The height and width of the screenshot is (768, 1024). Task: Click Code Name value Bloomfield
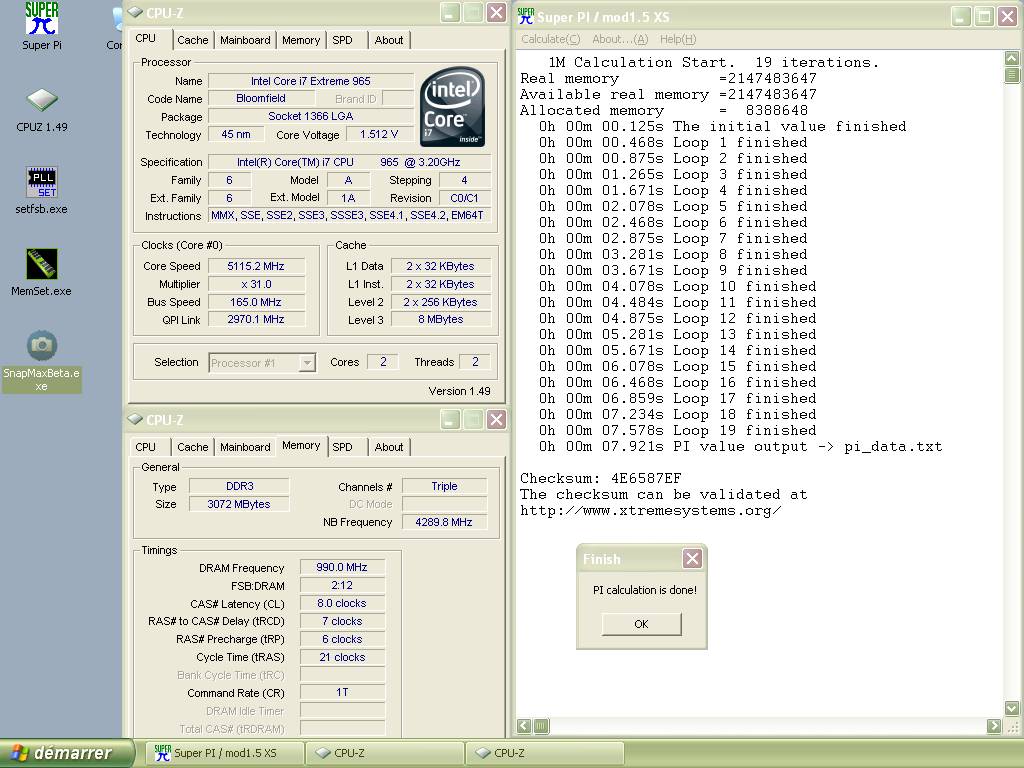[261, 98]
